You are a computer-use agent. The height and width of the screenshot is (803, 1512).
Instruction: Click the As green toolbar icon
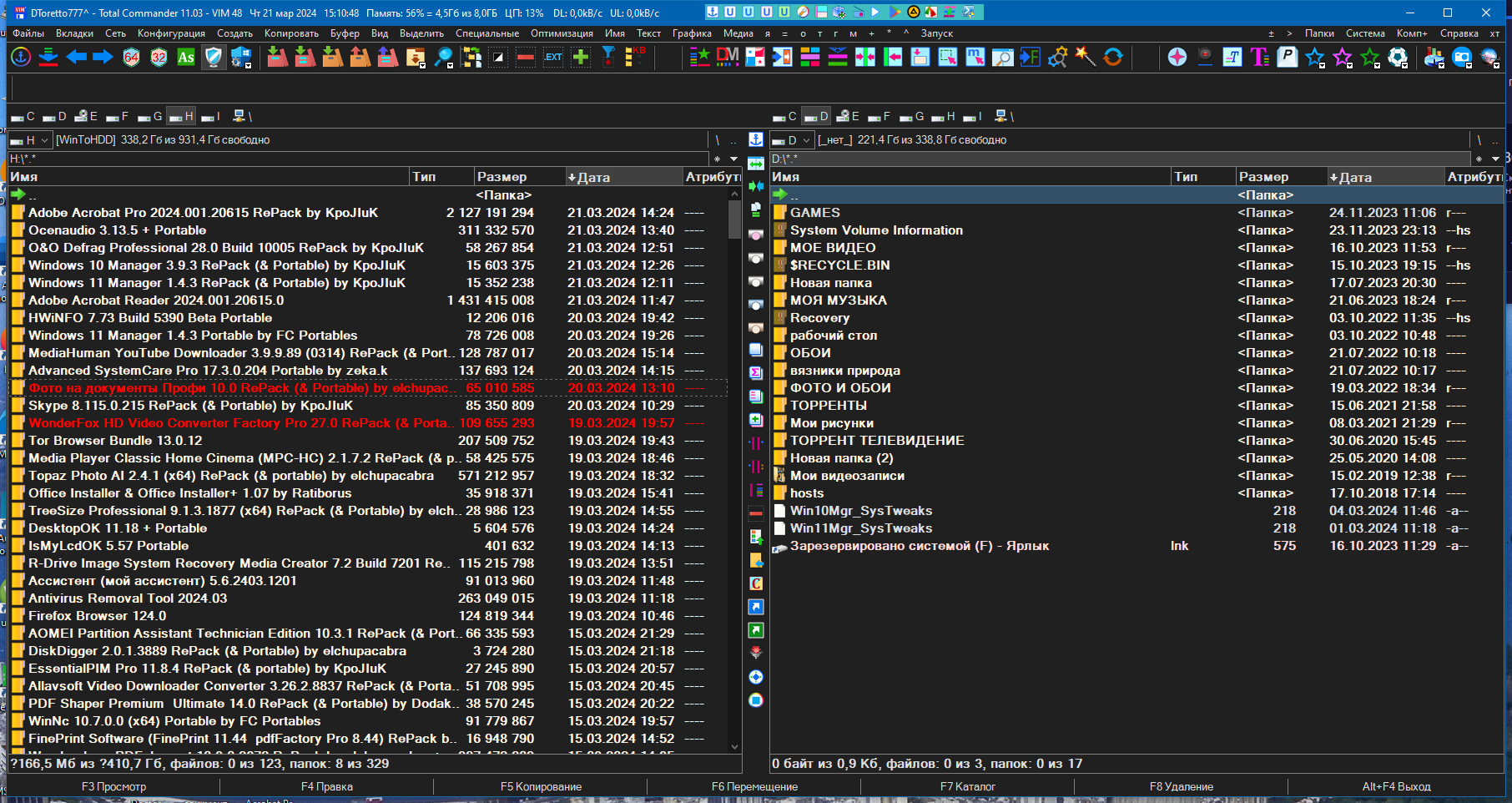click(186, 57)
